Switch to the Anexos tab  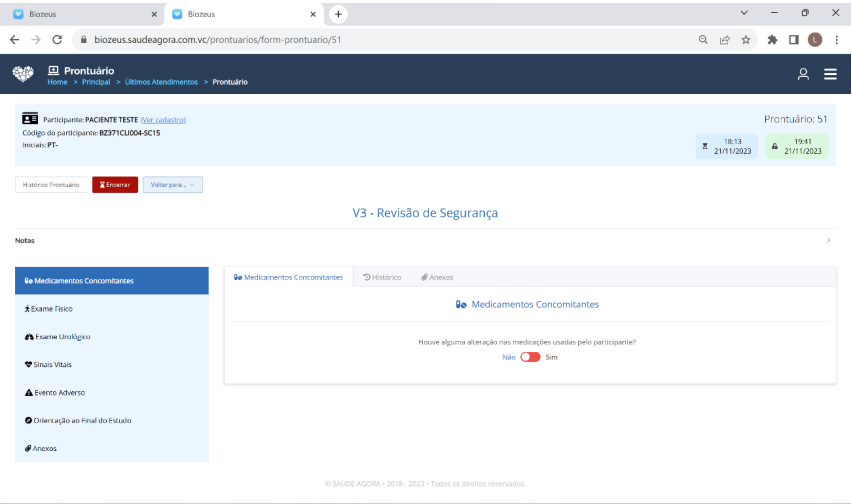pos(437,277)
